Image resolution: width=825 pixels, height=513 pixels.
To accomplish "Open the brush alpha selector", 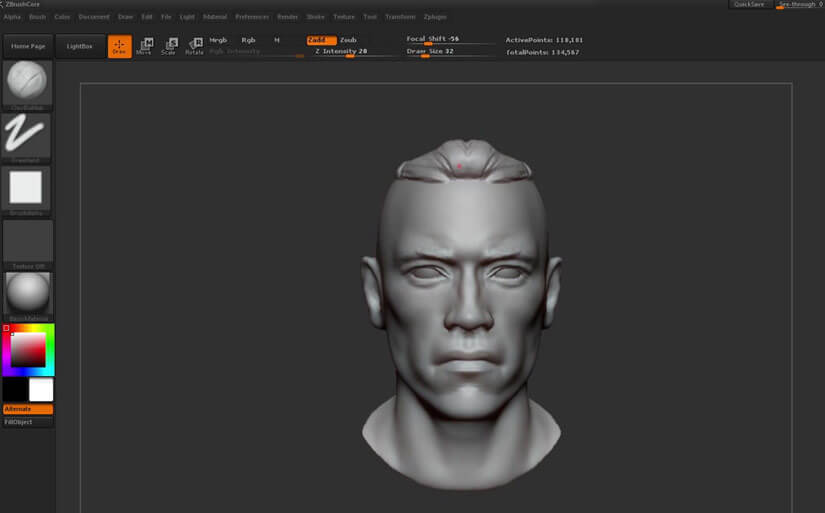I will click(x=26, y=188).
